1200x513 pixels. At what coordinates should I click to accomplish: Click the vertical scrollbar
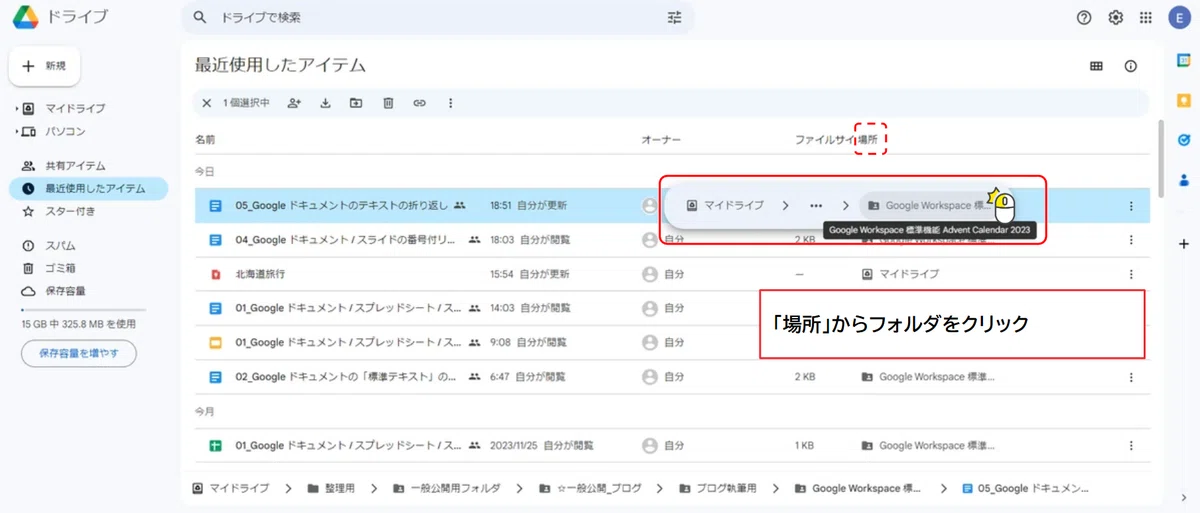click(1160, 158)
